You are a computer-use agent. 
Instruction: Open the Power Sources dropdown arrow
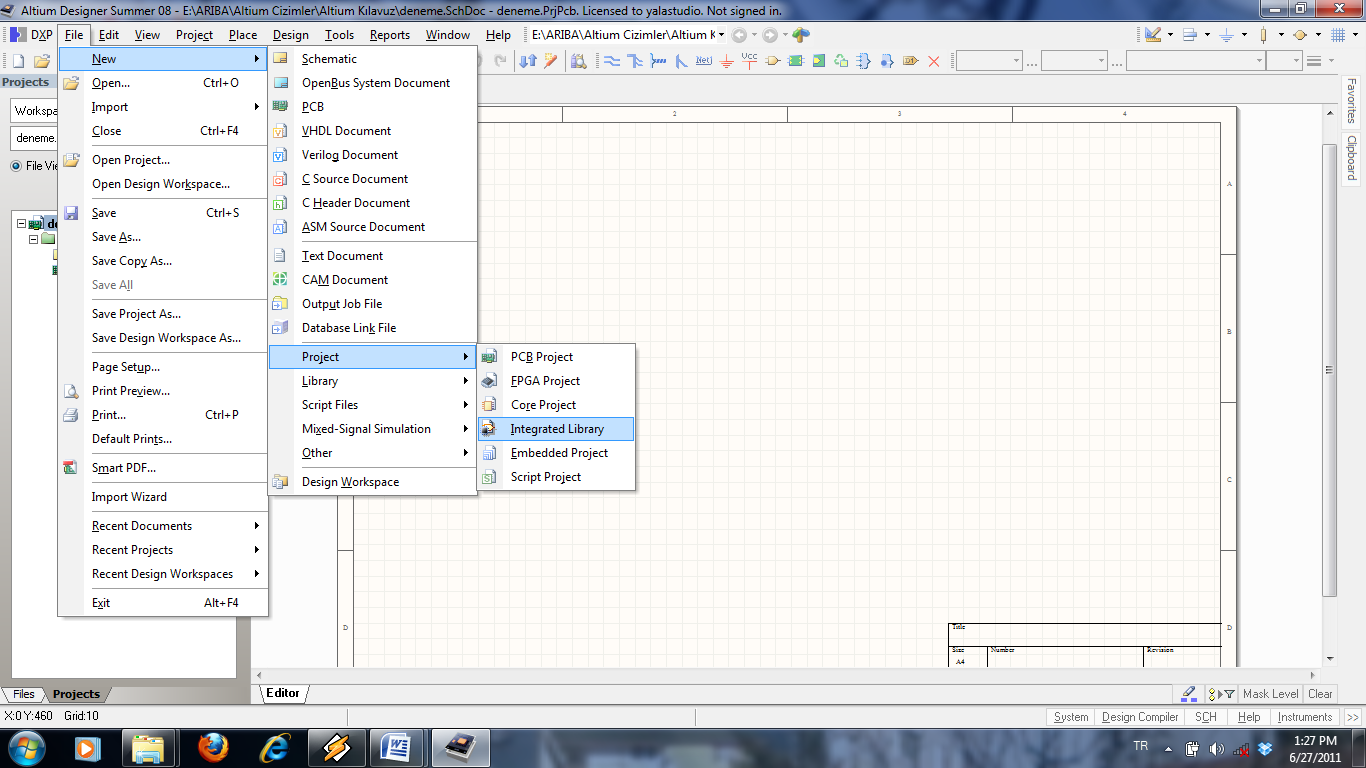[1243, 35]
